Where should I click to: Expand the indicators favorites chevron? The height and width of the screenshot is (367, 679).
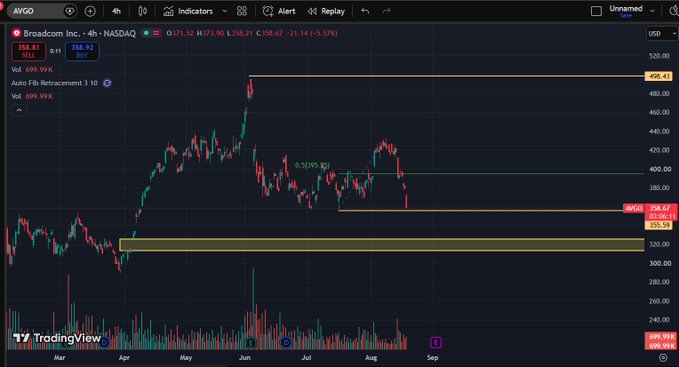[x=224, y=11]
